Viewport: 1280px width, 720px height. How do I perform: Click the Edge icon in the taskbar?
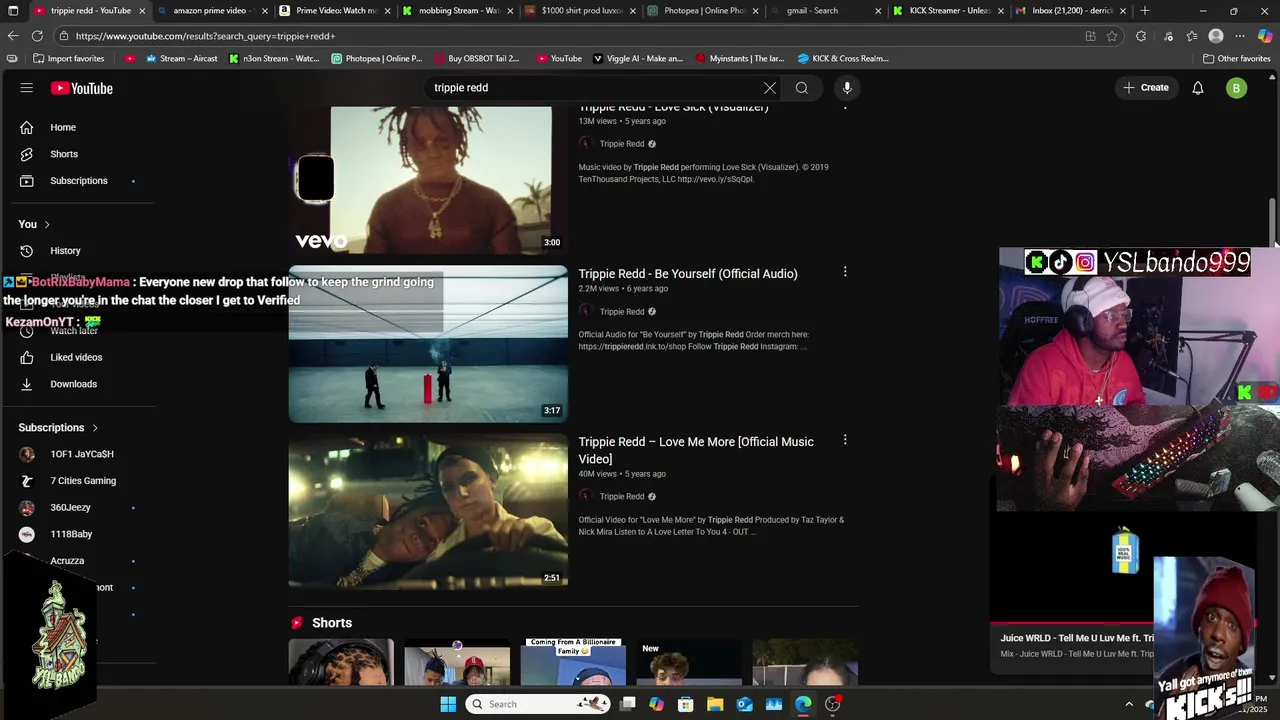tap(804, 704)
